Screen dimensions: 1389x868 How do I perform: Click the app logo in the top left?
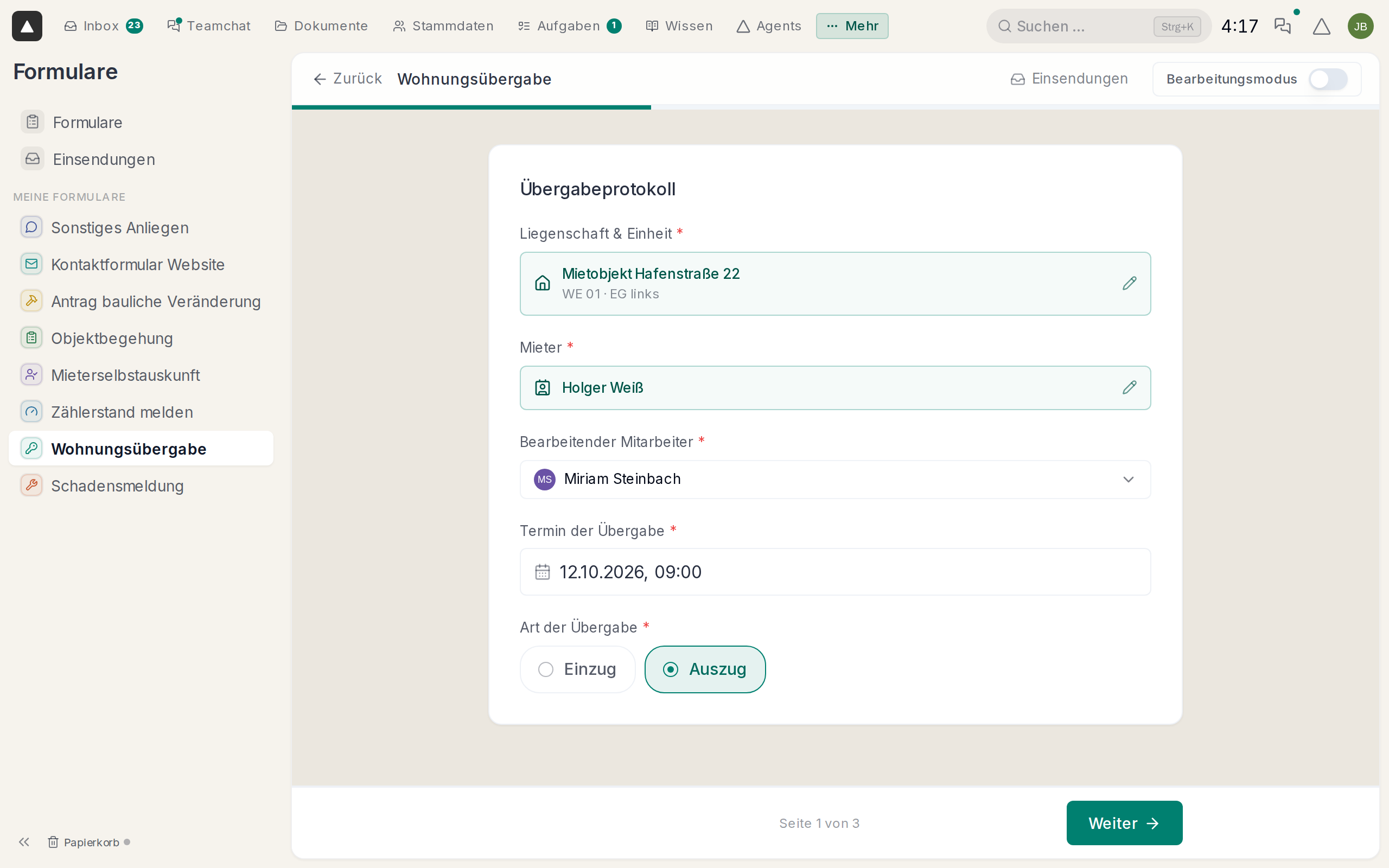pyautogui.click(x=27, y=26)
